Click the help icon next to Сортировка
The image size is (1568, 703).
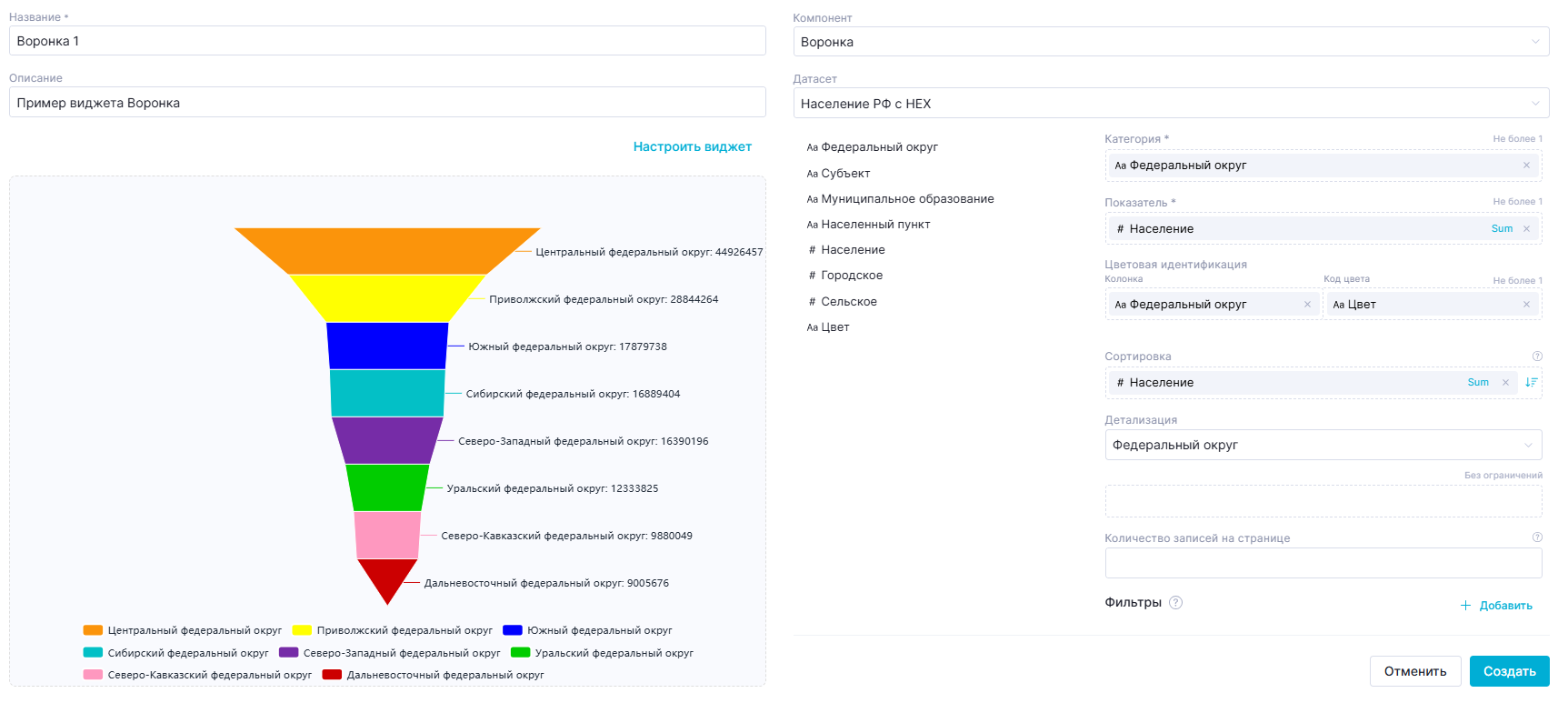[1537, 357]
